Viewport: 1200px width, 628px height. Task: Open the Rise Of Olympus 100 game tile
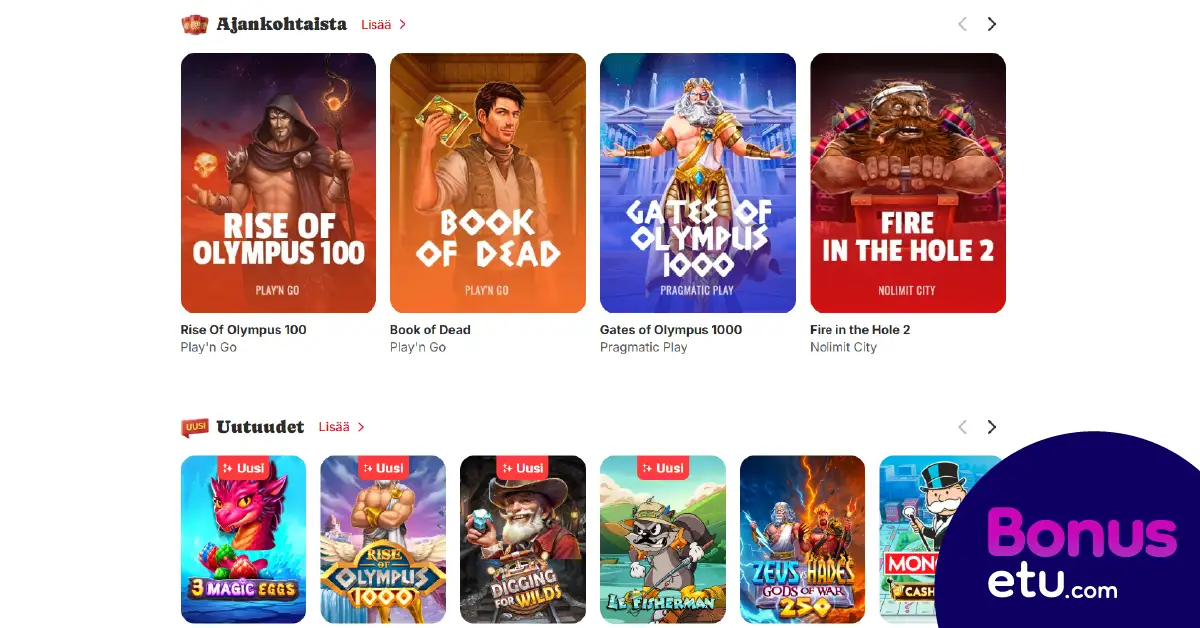278,183
